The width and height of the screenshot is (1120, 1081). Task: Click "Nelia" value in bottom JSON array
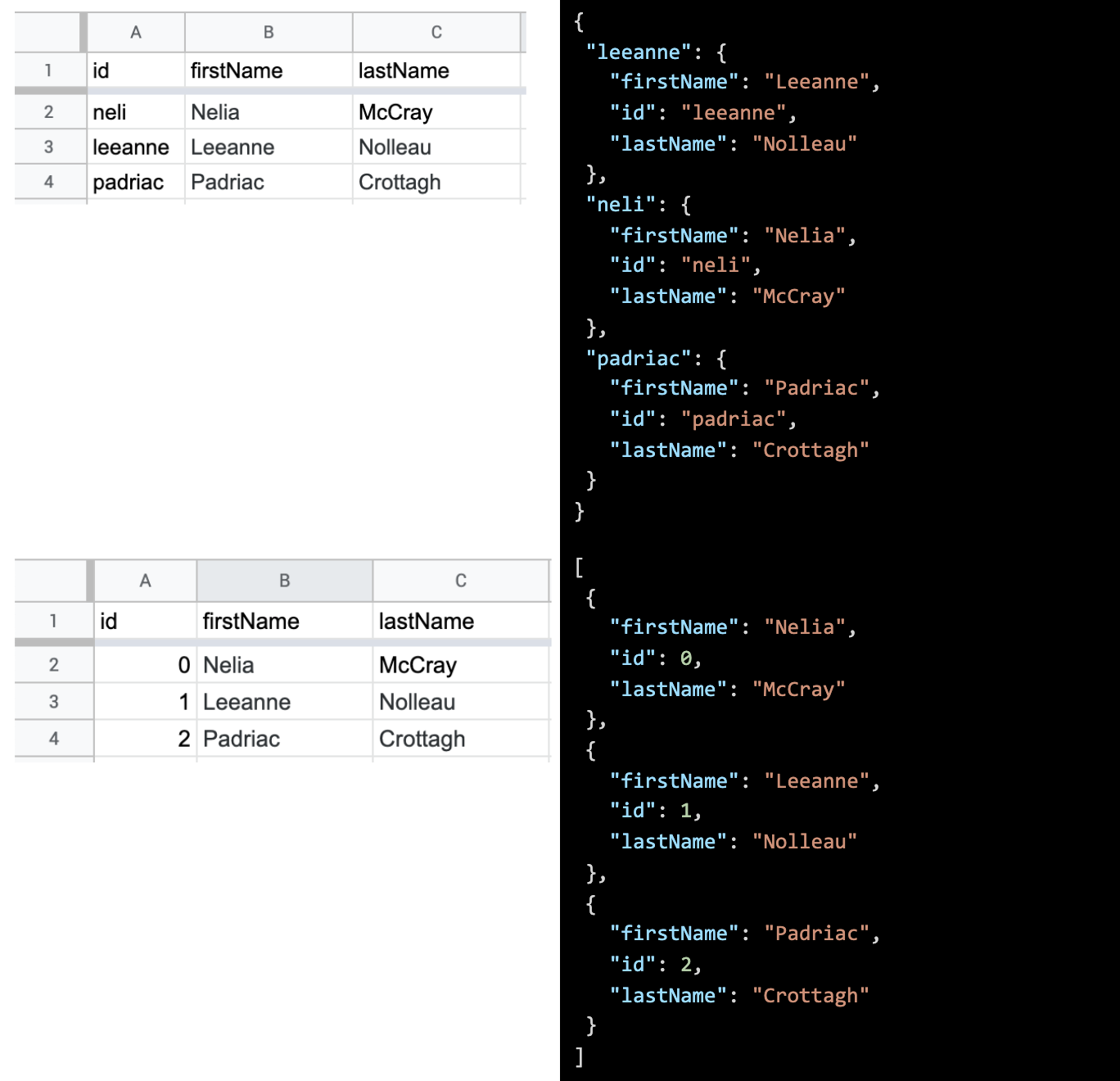[x=805, y=627]
